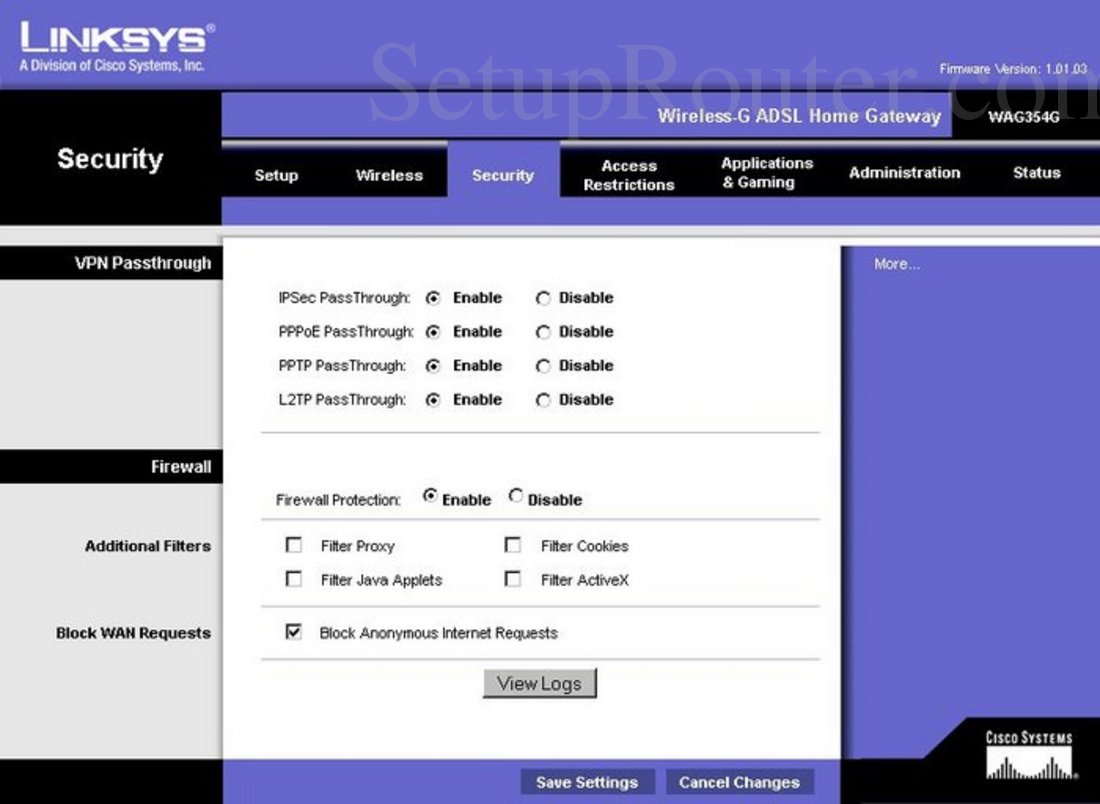Click the View Logs button
Image resolution: width=1100 pixels, height=804 pixels.
point(539,684)
